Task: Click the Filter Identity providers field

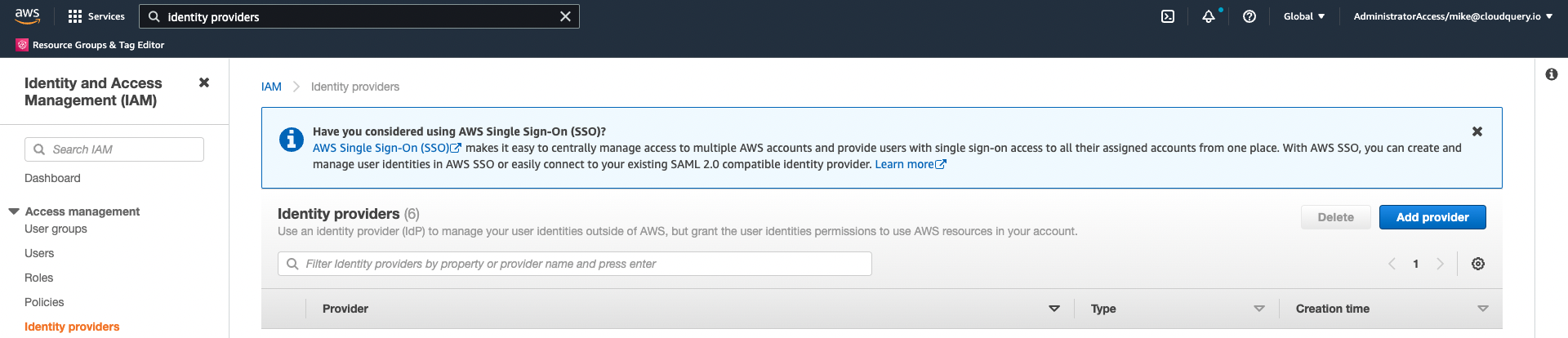Action: click(575, 264)
